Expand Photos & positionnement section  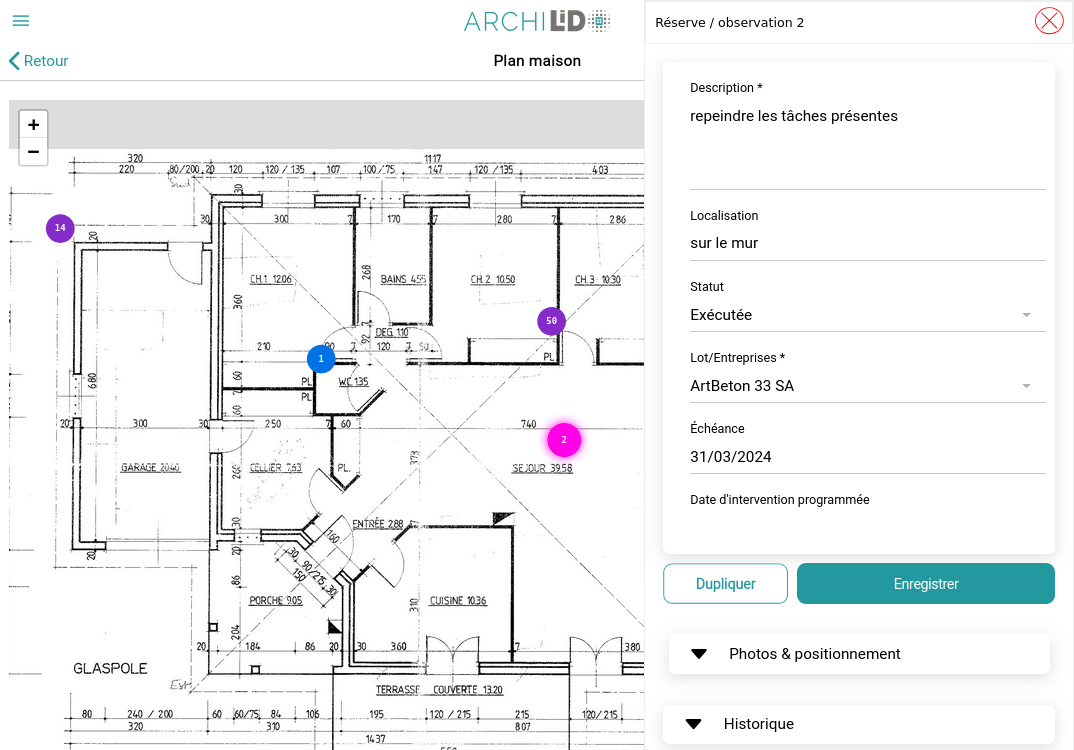859,654
